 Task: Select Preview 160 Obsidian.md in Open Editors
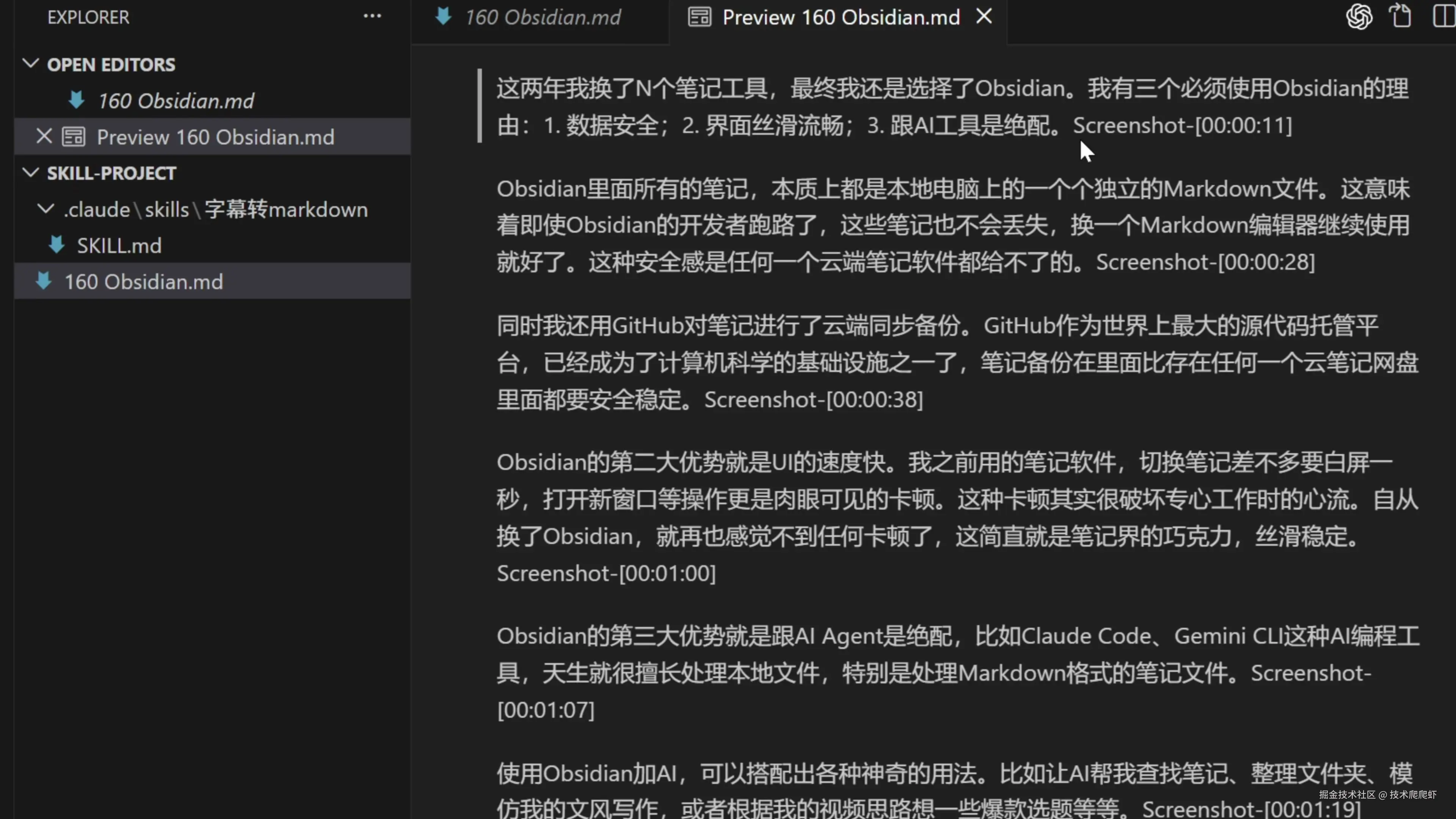click(x=215, y=137)
